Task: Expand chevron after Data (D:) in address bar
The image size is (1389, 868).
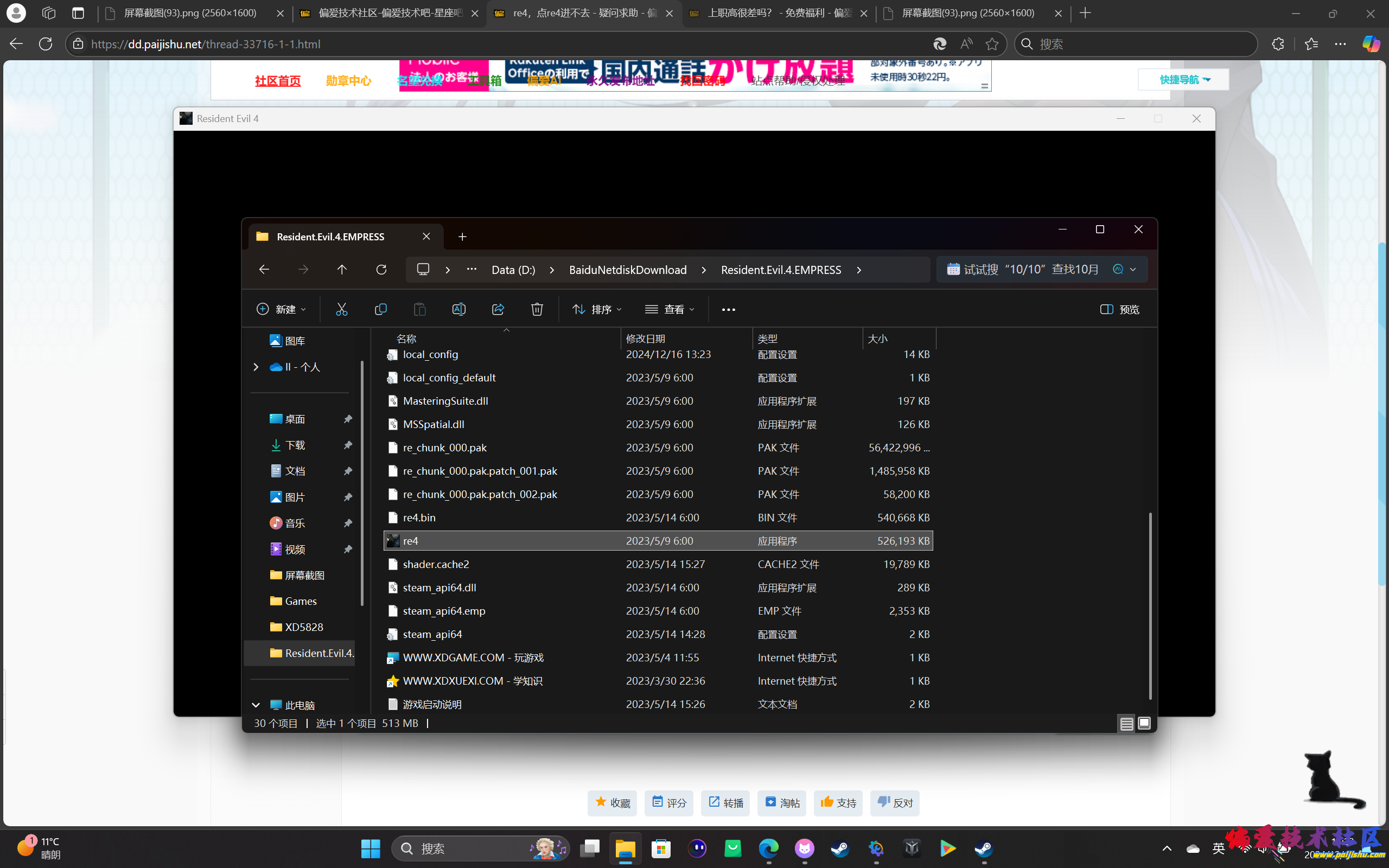Action: click(552, 270)
